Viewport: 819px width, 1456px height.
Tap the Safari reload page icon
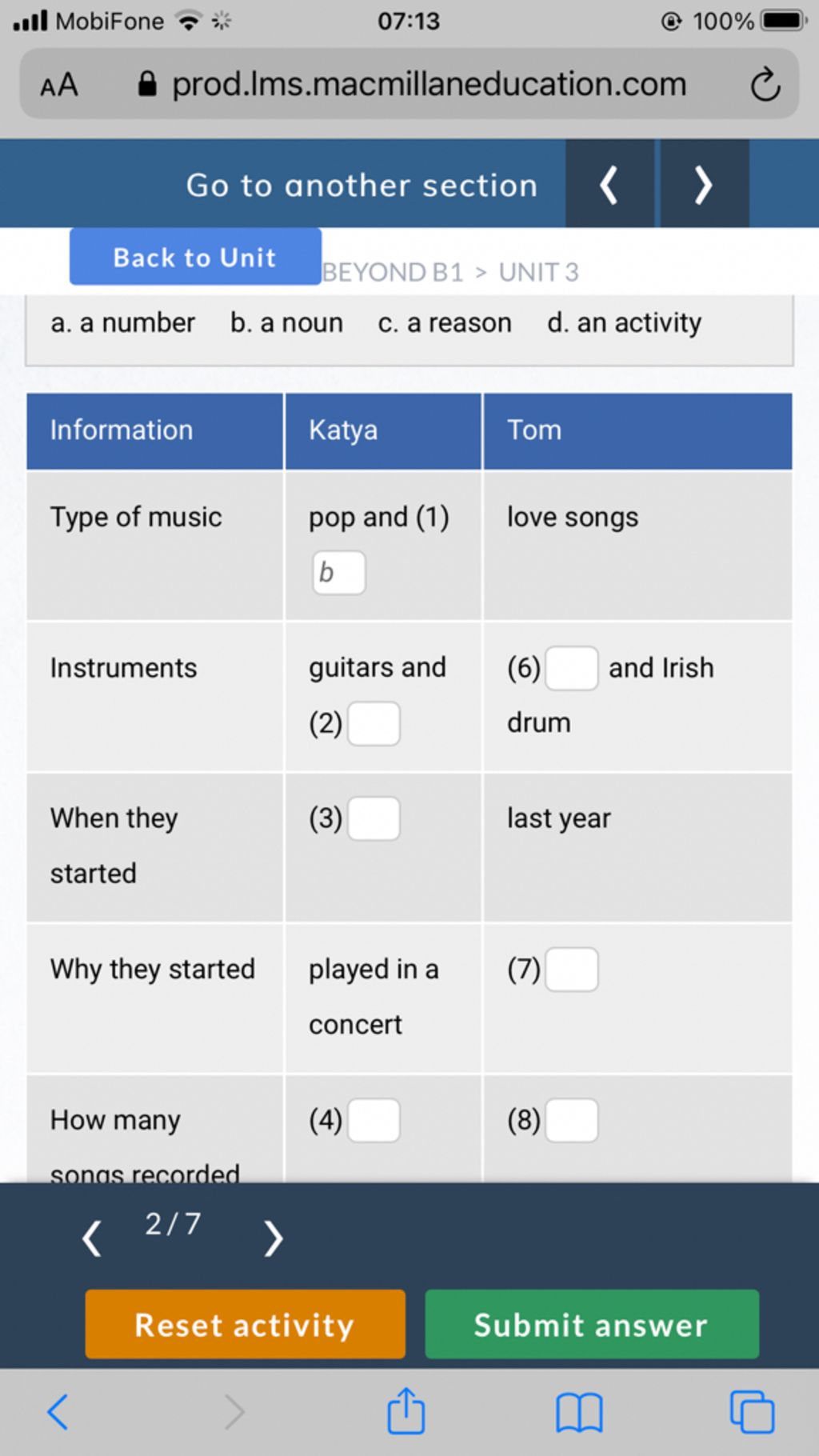pyautogui.click(x=765, y=84)
